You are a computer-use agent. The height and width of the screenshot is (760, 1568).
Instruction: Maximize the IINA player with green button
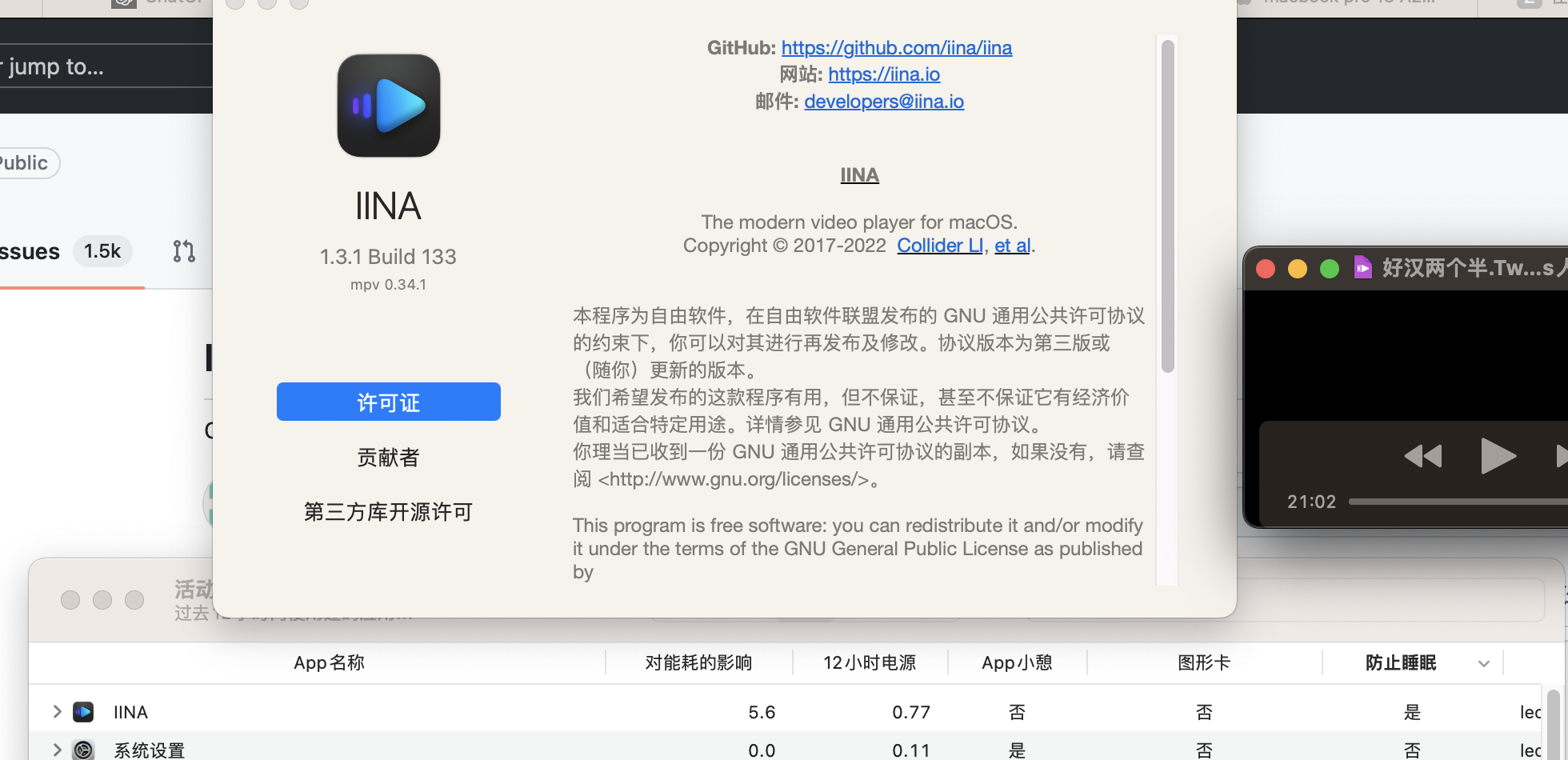click(1330, 268)
